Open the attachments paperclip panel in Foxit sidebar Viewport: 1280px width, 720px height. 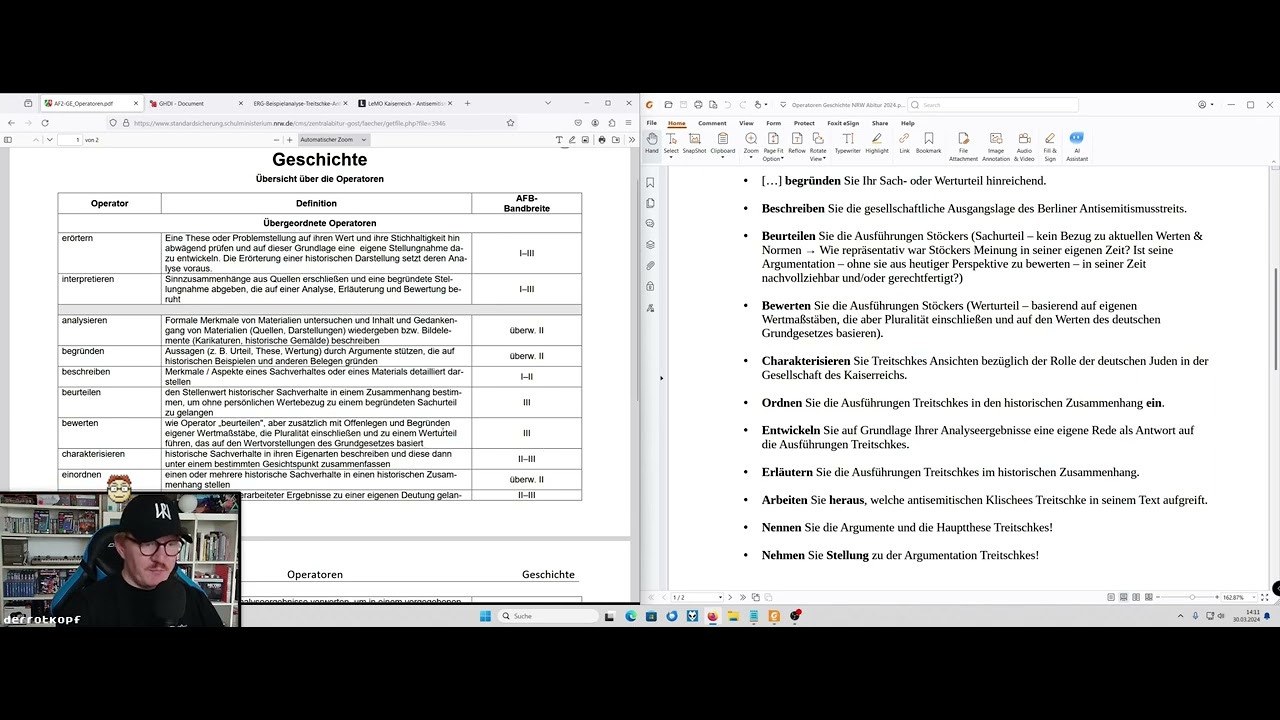pyautogui.click(x=650, y=266)
